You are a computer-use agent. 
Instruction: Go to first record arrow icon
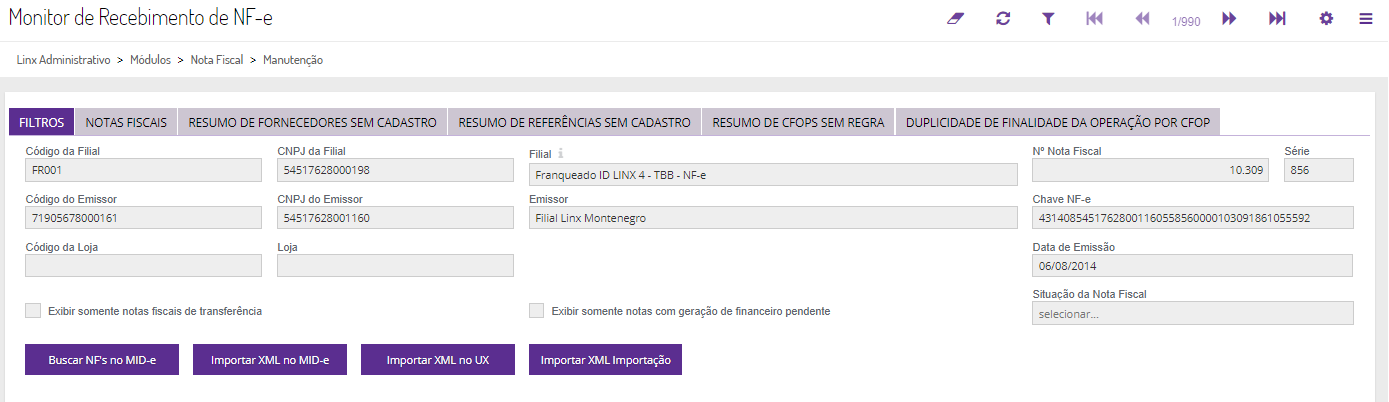[1094, 19]
